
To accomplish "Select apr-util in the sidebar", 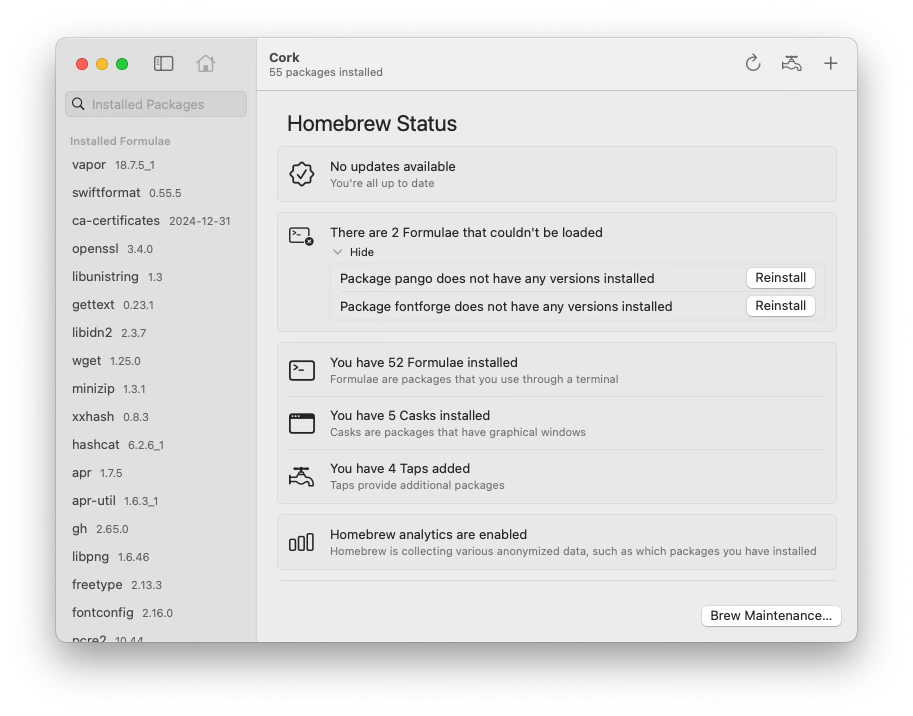I will click(x=156, y=500).
